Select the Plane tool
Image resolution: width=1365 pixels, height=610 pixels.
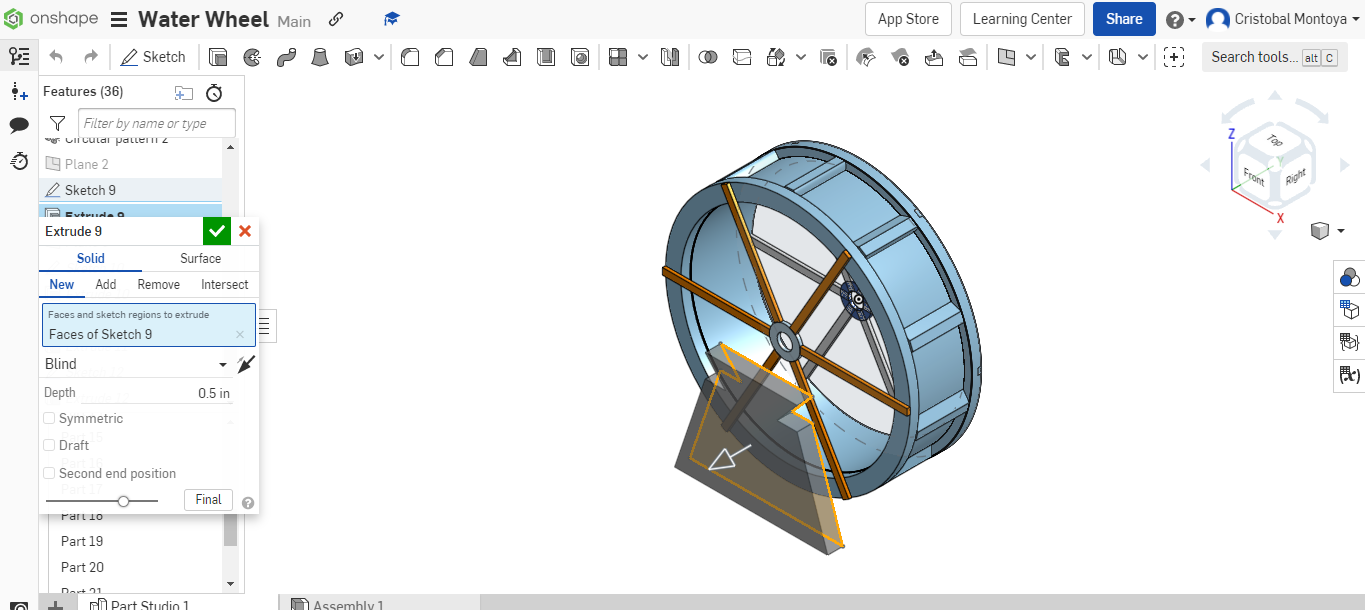click(x=1006, y=57)
